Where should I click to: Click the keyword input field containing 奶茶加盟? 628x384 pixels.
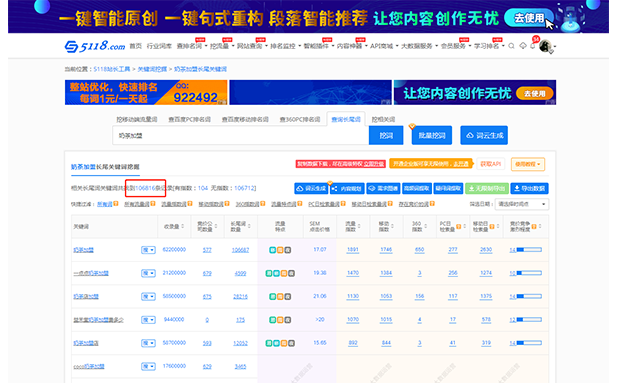[x=240, y=135]
